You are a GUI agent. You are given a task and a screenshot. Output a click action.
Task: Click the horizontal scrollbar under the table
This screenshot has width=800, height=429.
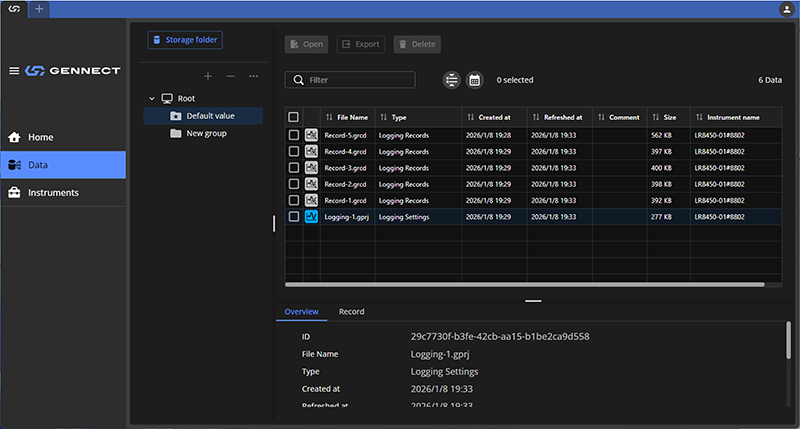524,285
